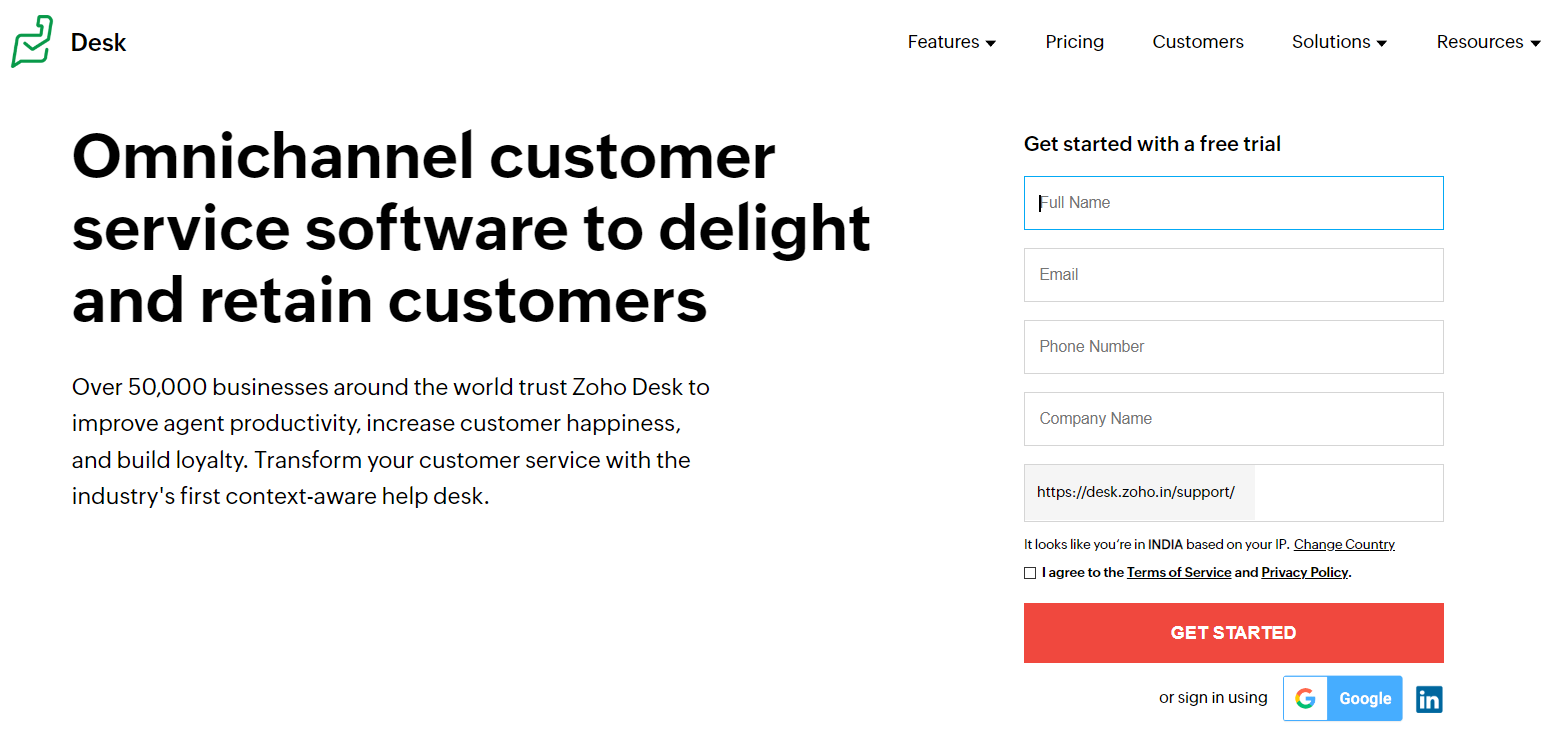This screenshot has height=734, width=1552.
Task: Sign in using the Google button
Action: (x=1364, y=699)
